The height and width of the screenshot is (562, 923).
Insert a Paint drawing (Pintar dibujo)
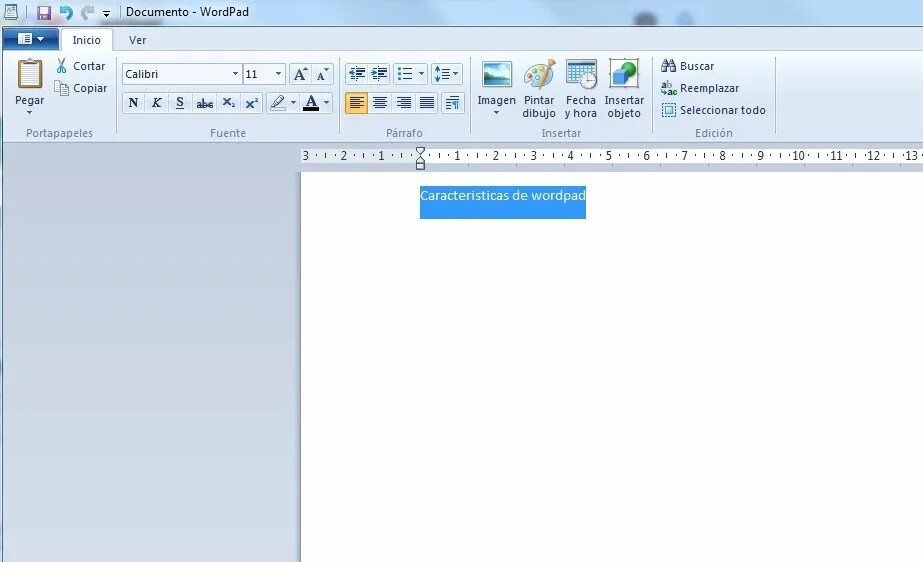coord(539,88)
